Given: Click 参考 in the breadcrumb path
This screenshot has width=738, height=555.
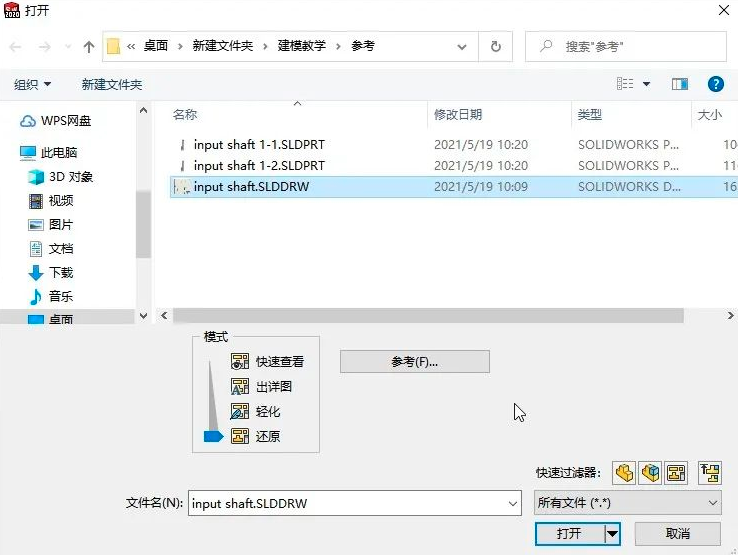Looking at the screenshot, I should coord(363,46).
